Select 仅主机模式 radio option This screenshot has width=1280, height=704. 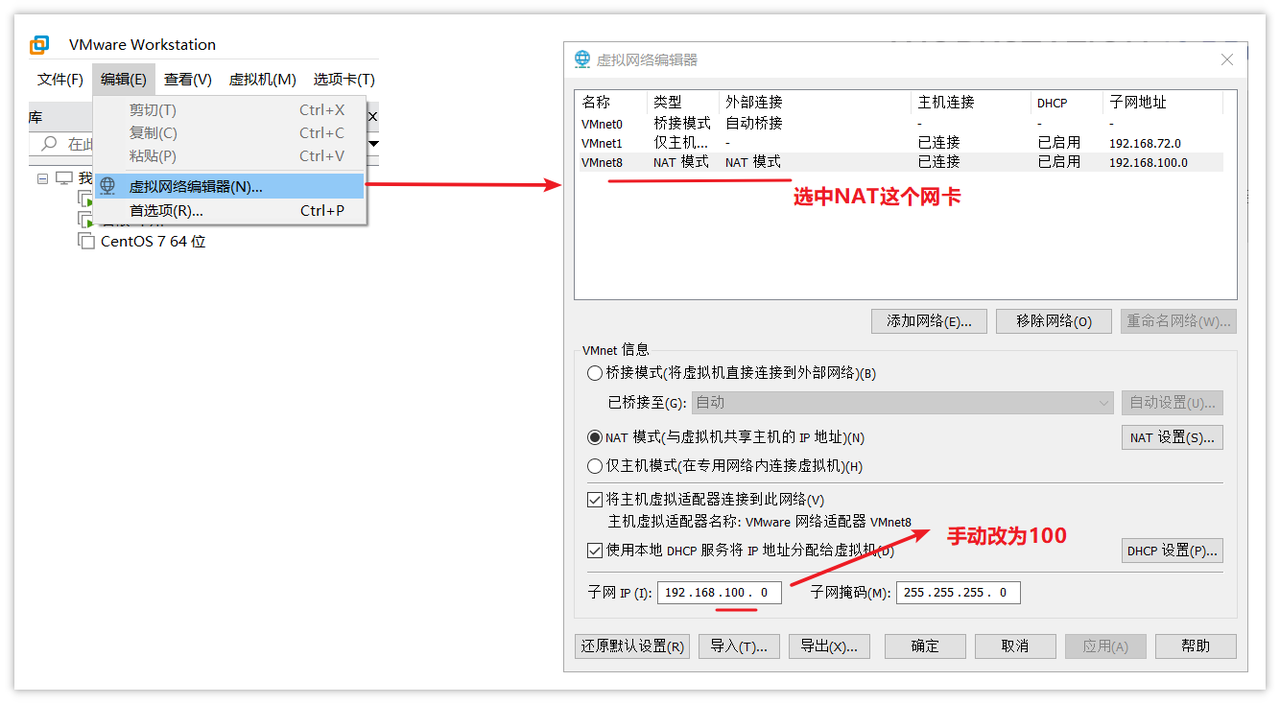(595, 465)
